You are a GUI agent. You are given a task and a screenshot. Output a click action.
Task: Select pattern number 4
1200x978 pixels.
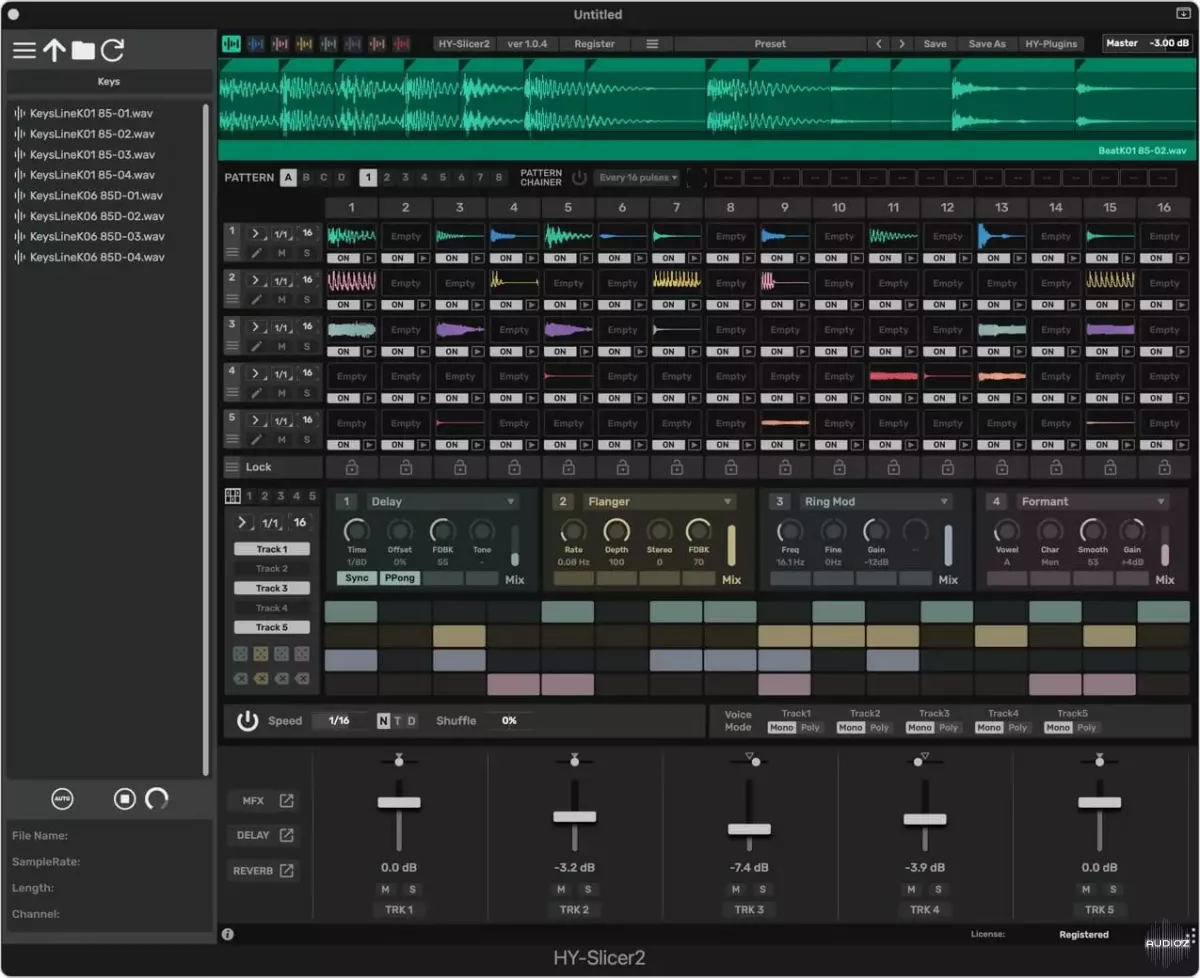click(x=424, y=178)
